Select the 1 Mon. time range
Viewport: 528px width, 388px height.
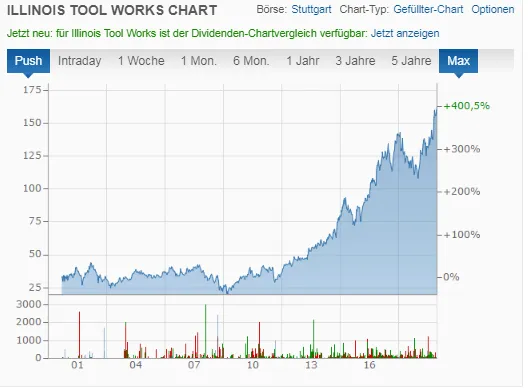(x=199, y=61)
